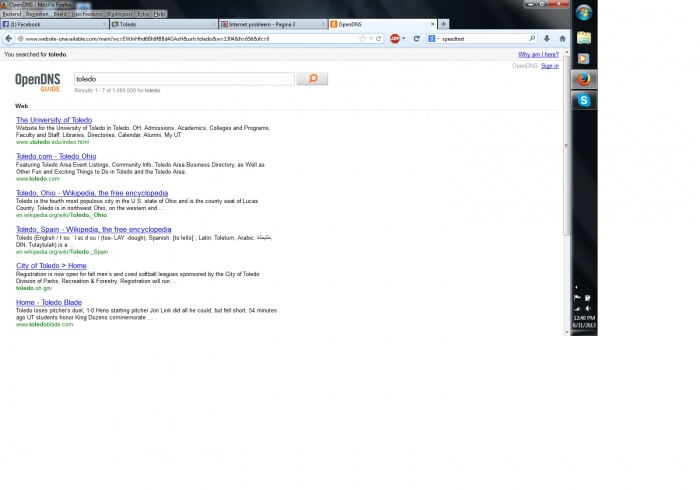Open the Help menu
This screenshot has width=700, height=490.
point(159,14)
